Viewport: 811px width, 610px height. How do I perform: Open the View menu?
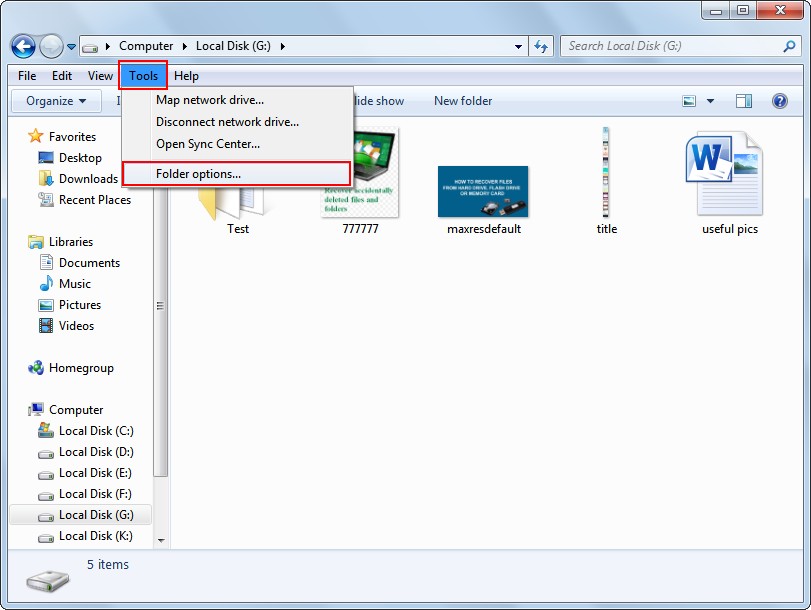100,75
